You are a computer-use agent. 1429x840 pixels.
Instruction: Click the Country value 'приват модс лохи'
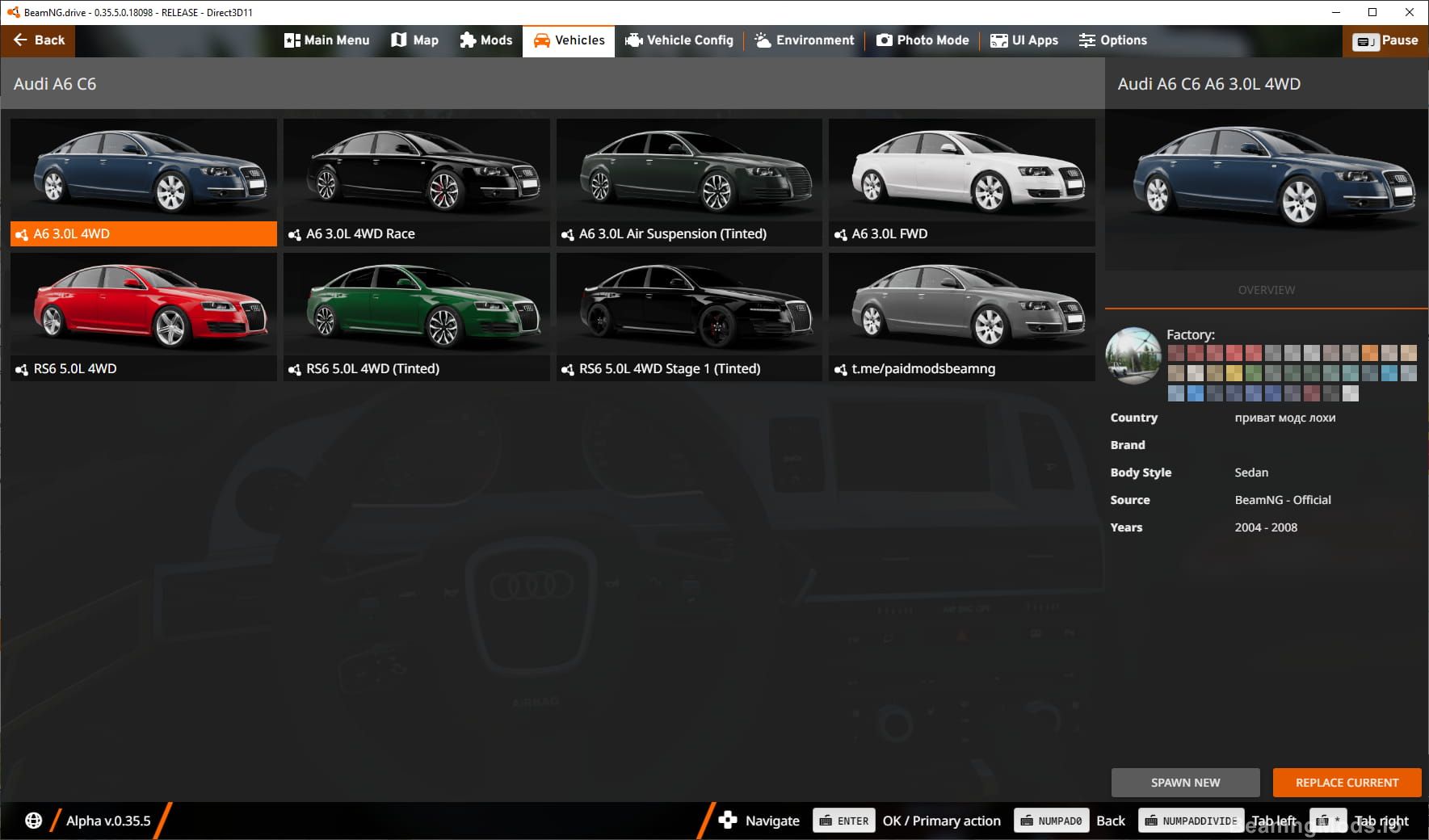tap(1284, 418)
